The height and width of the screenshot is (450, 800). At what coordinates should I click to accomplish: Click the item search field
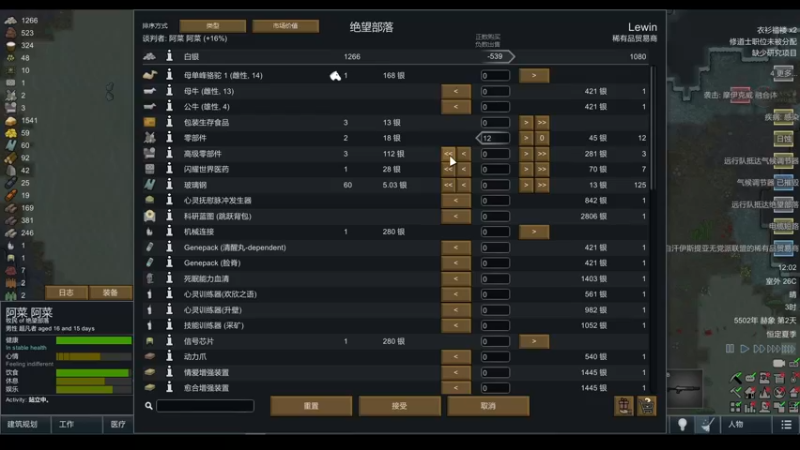point(205,406)
